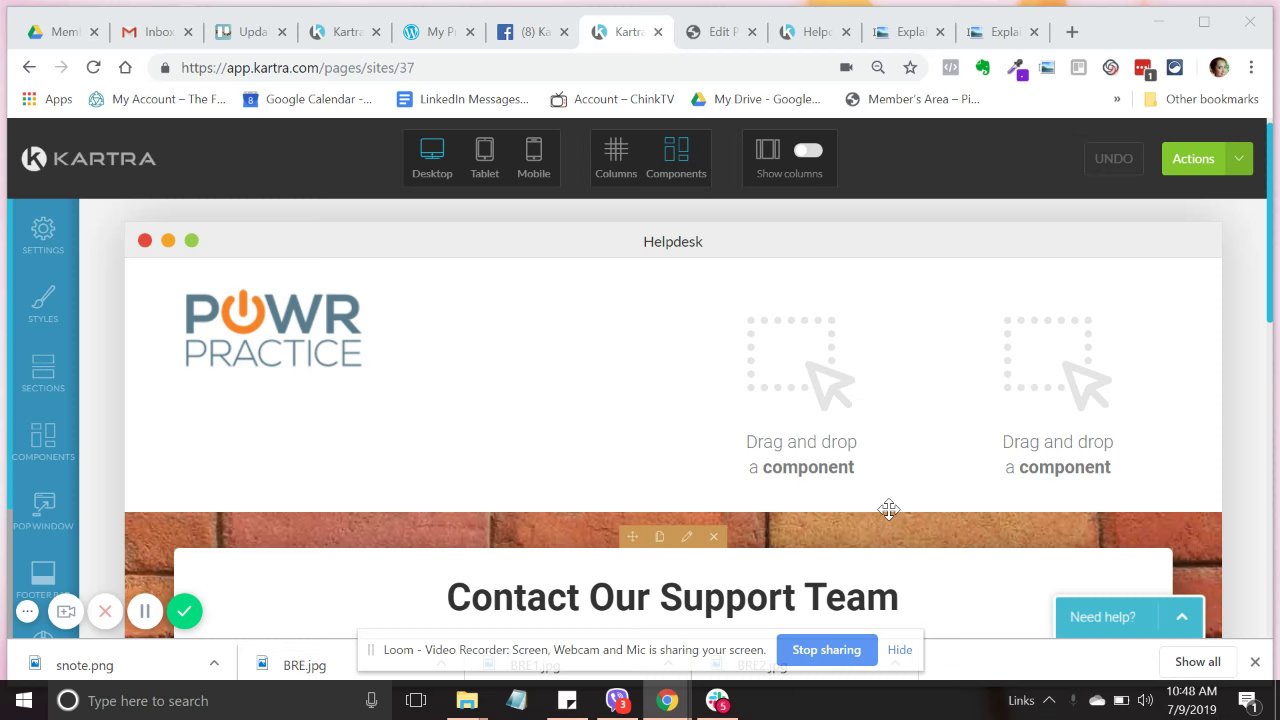Image resolution: width=1280 pixels, height=720 pixels.
Task: Open My Drive – Google bookmark
Action: 755,99
